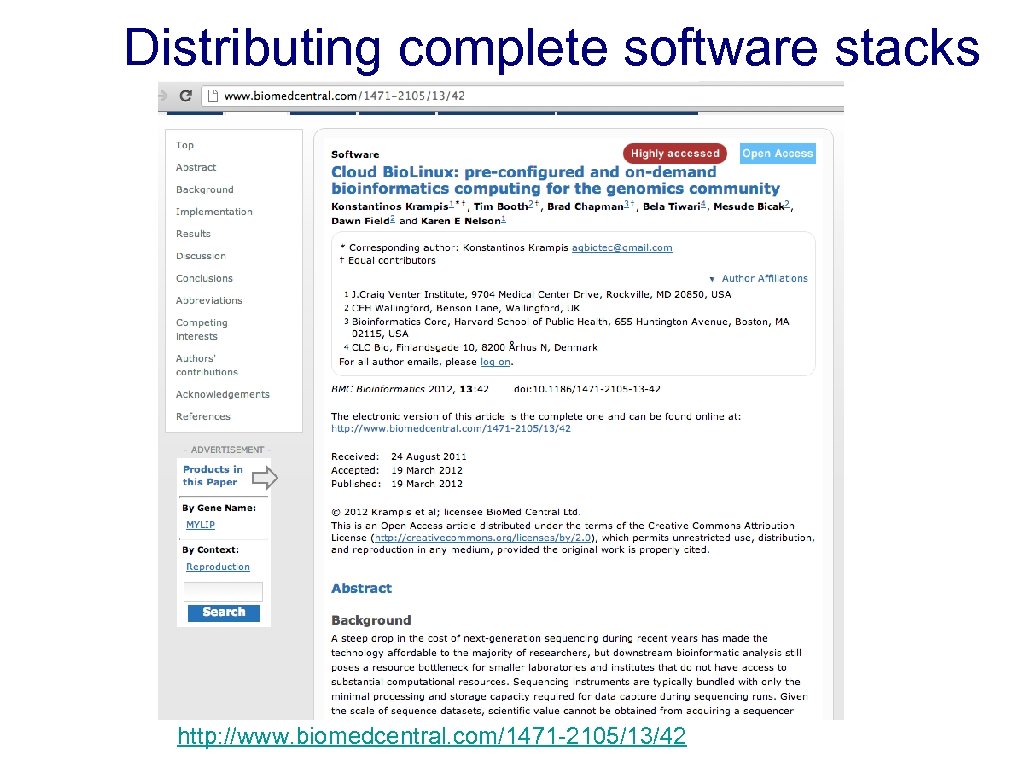Select Results in the sidebar
The width and height of the screenshot is (1024, 768).
click(x=193, y=233)
